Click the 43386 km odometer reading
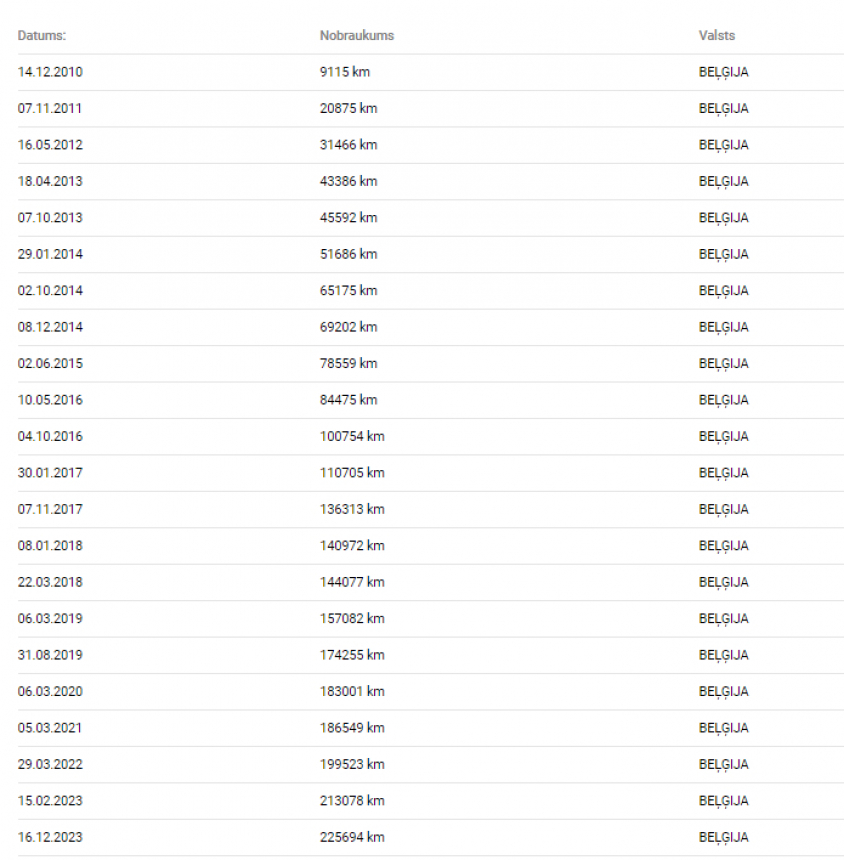Viewport: 844px width, 860px height. (349, 181)
